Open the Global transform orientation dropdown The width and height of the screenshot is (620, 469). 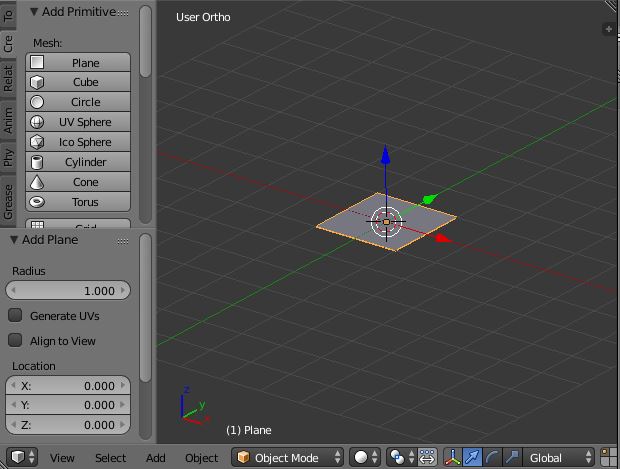[559, 458]
